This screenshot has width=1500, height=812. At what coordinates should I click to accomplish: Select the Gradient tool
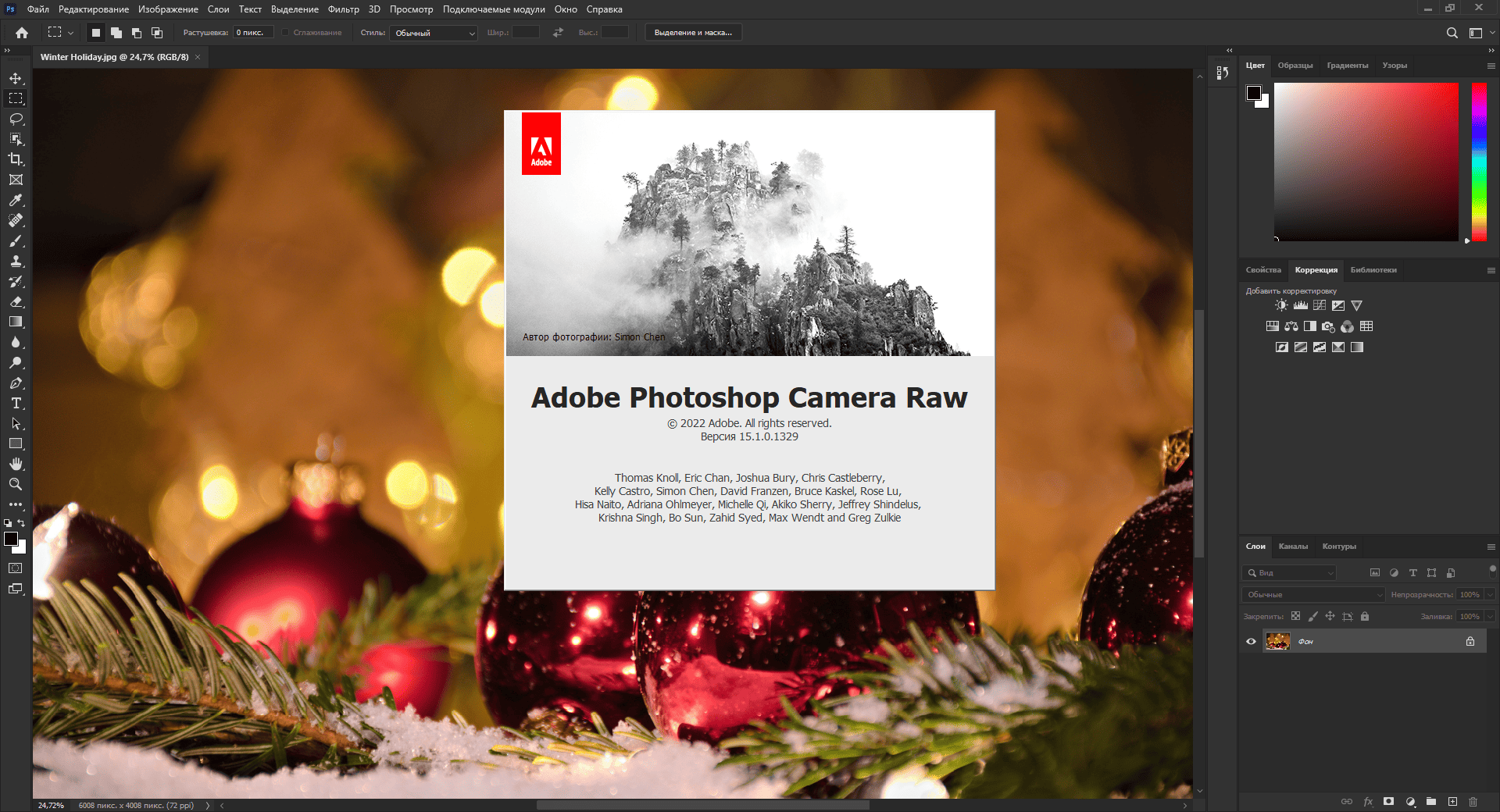[x=16, y=322]
